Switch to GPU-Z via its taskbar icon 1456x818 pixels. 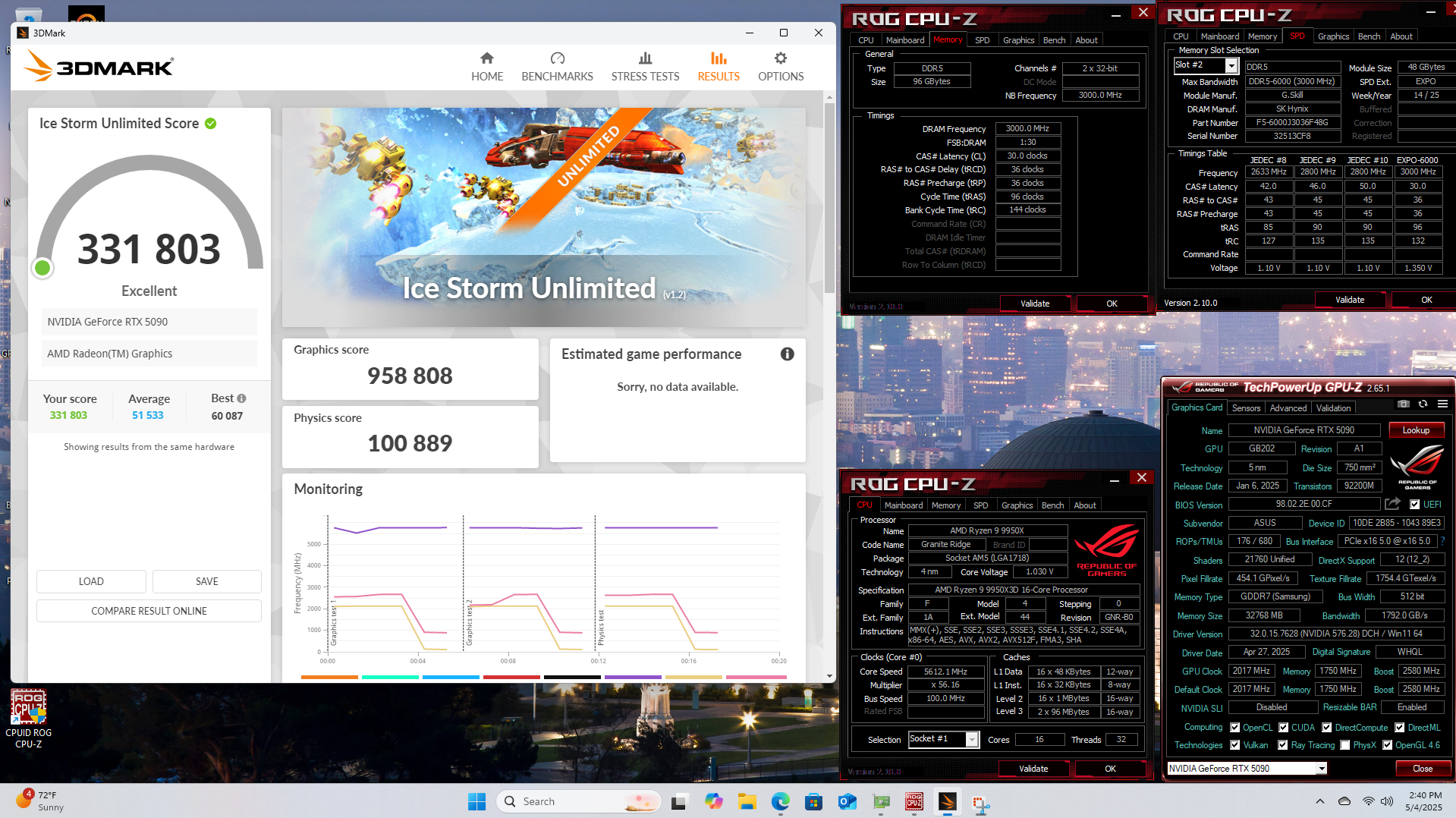tap(881, 801)
